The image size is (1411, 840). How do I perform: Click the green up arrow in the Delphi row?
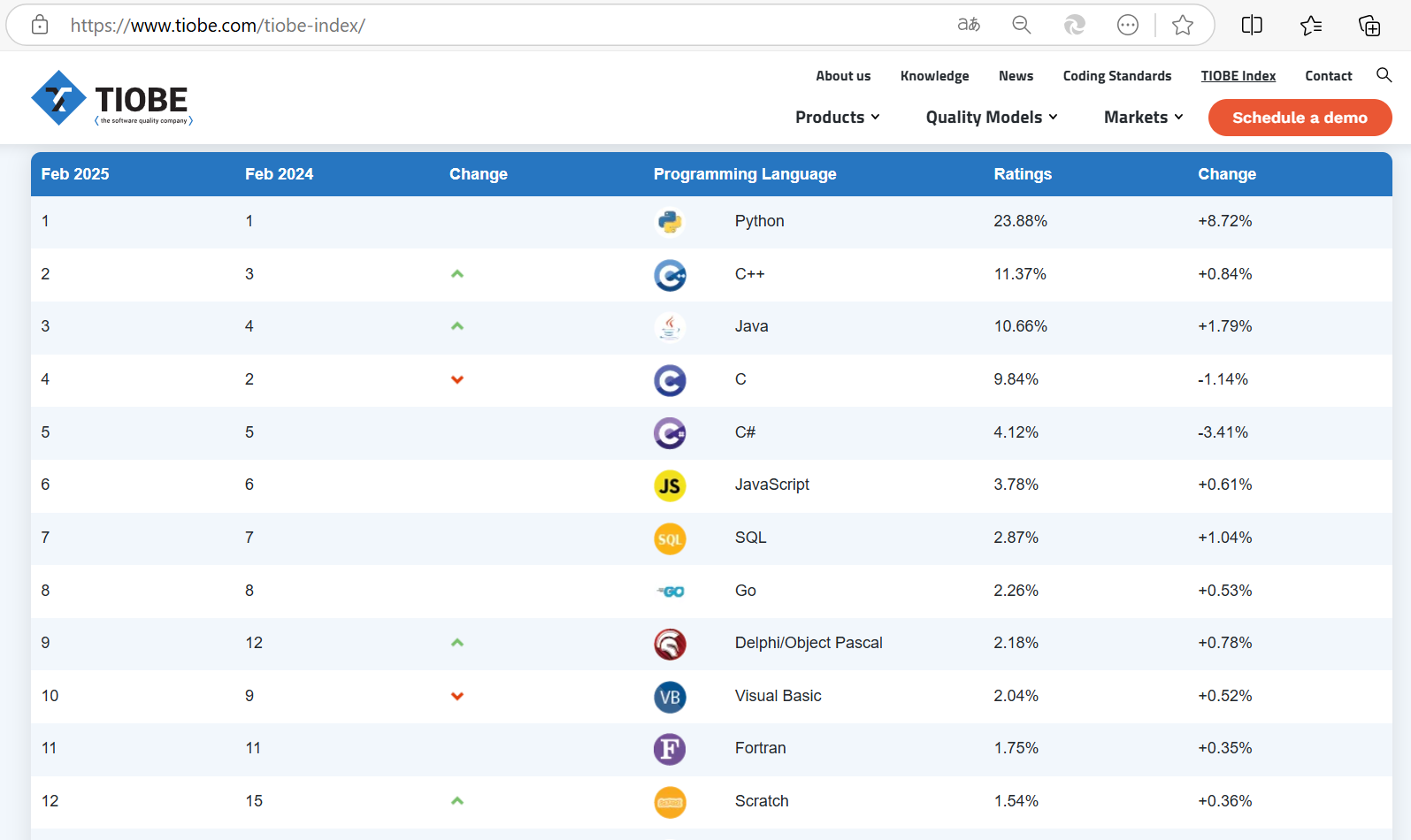coord(457,643)
